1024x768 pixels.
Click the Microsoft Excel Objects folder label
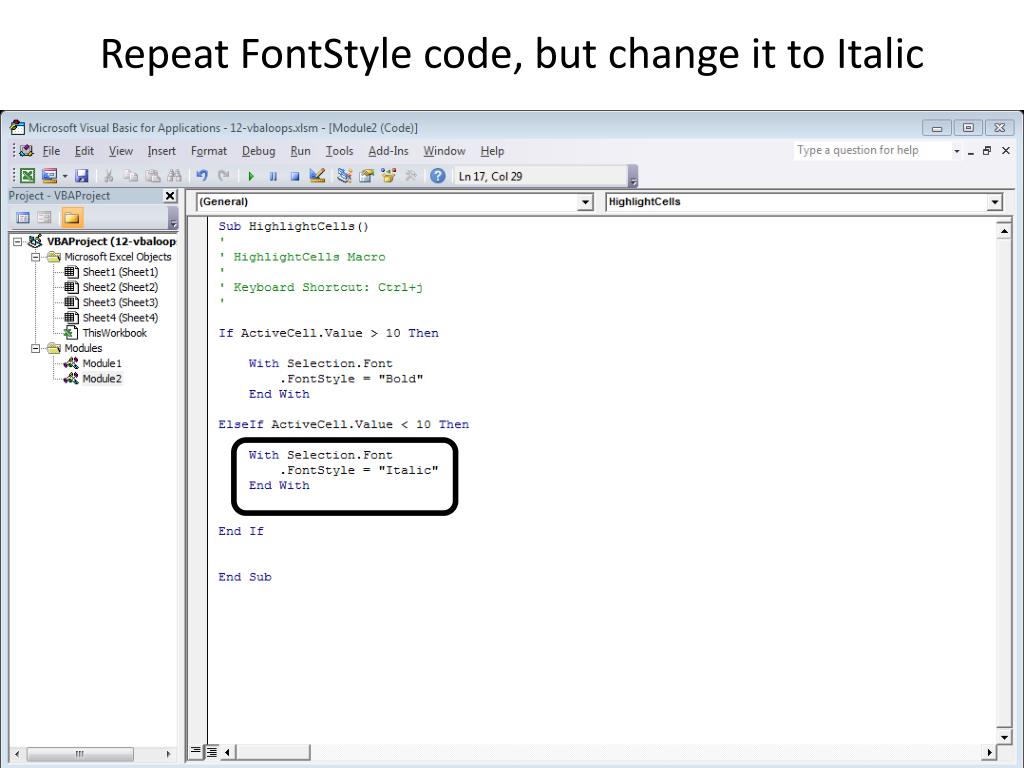click(118, 257)
